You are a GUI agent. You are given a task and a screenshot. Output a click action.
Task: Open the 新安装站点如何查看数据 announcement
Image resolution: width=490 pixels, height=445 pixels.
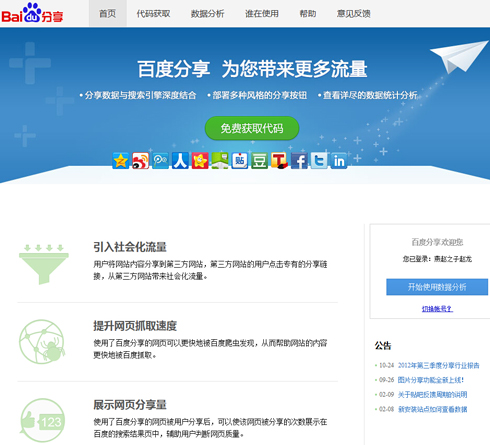(x=432, y=409)
